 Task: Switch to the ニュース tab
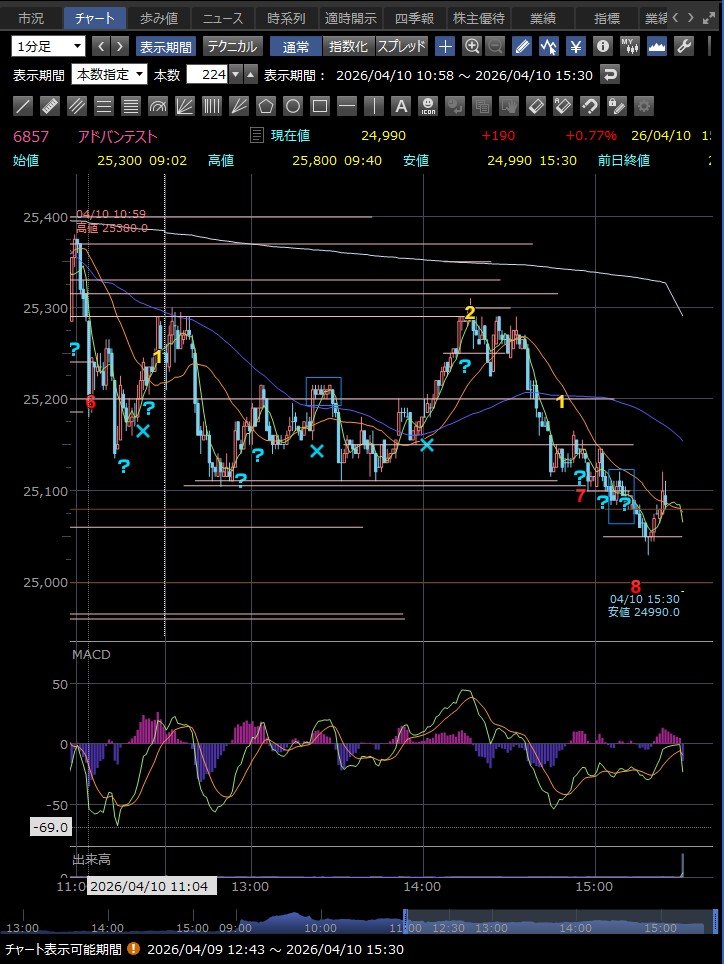coord(221,18)
